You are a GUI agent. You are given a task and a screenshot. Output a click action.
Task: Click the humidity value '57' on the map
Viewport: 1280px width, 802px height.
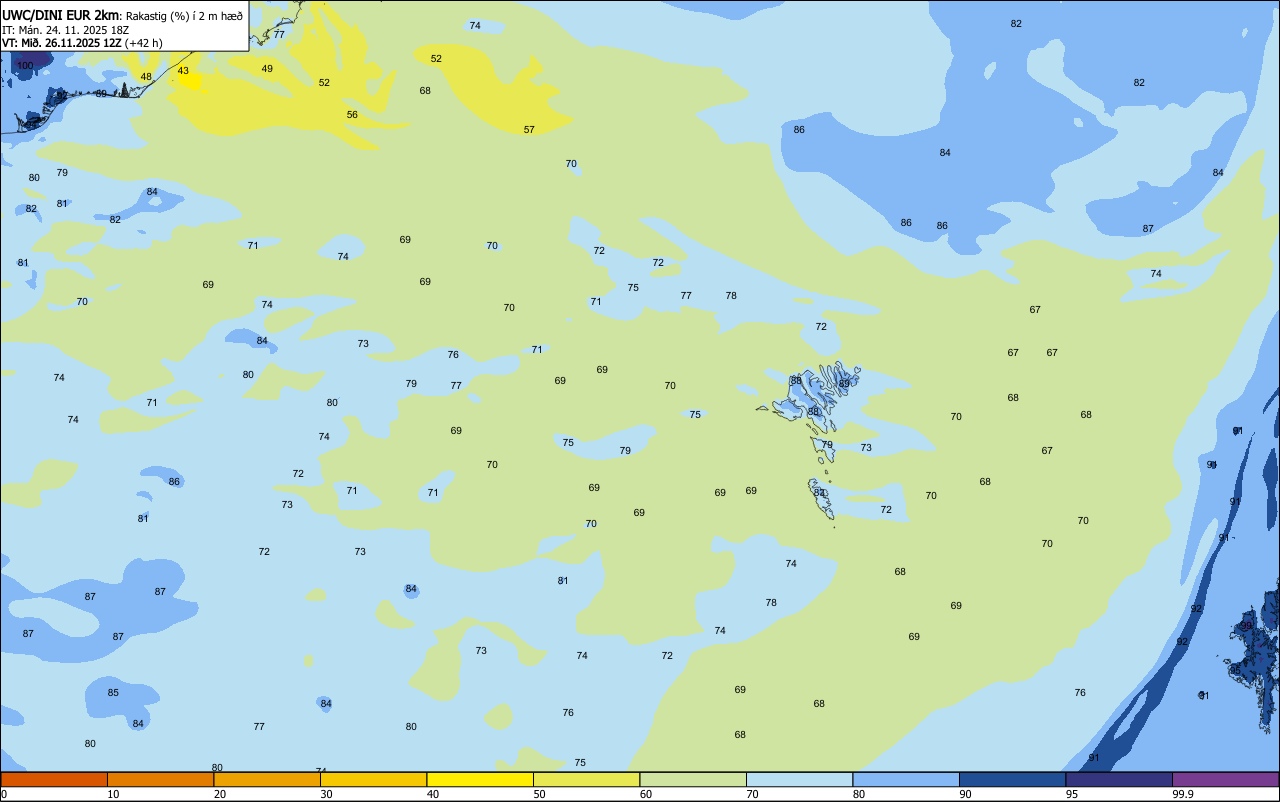point(529,130)
